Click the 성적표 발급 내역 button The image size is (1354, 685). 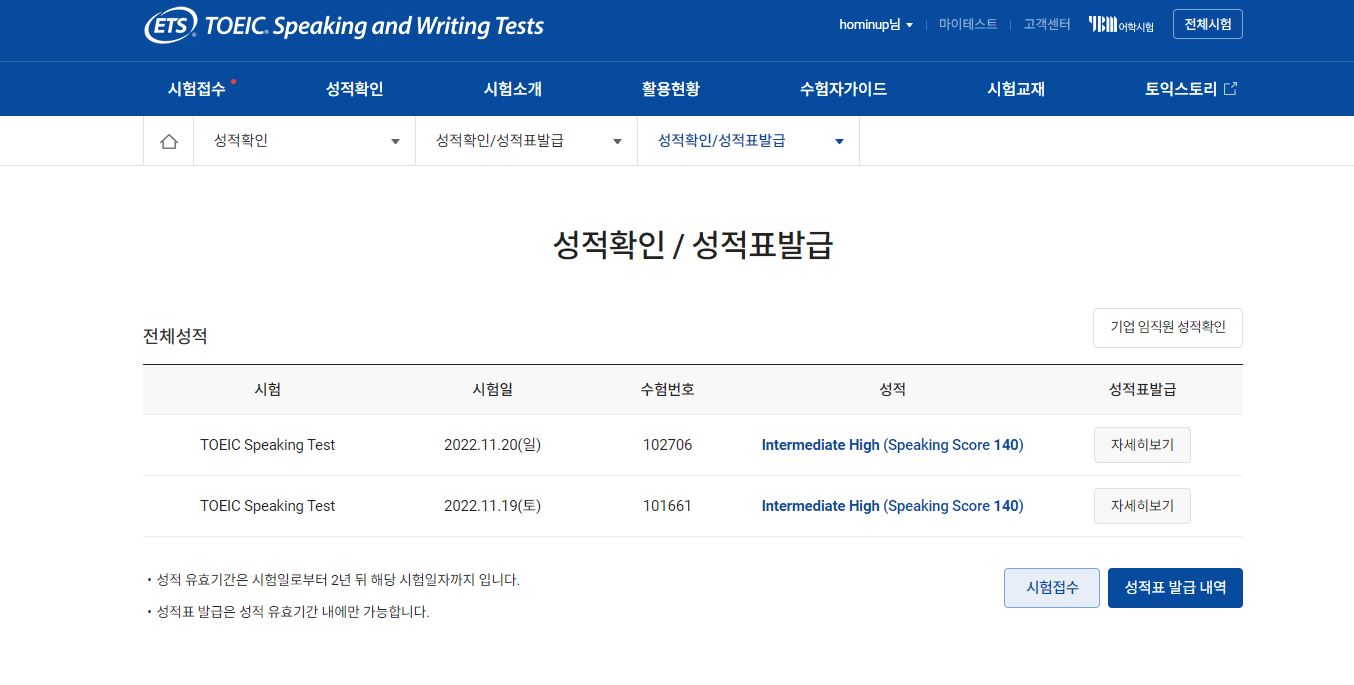(1175, 588)
